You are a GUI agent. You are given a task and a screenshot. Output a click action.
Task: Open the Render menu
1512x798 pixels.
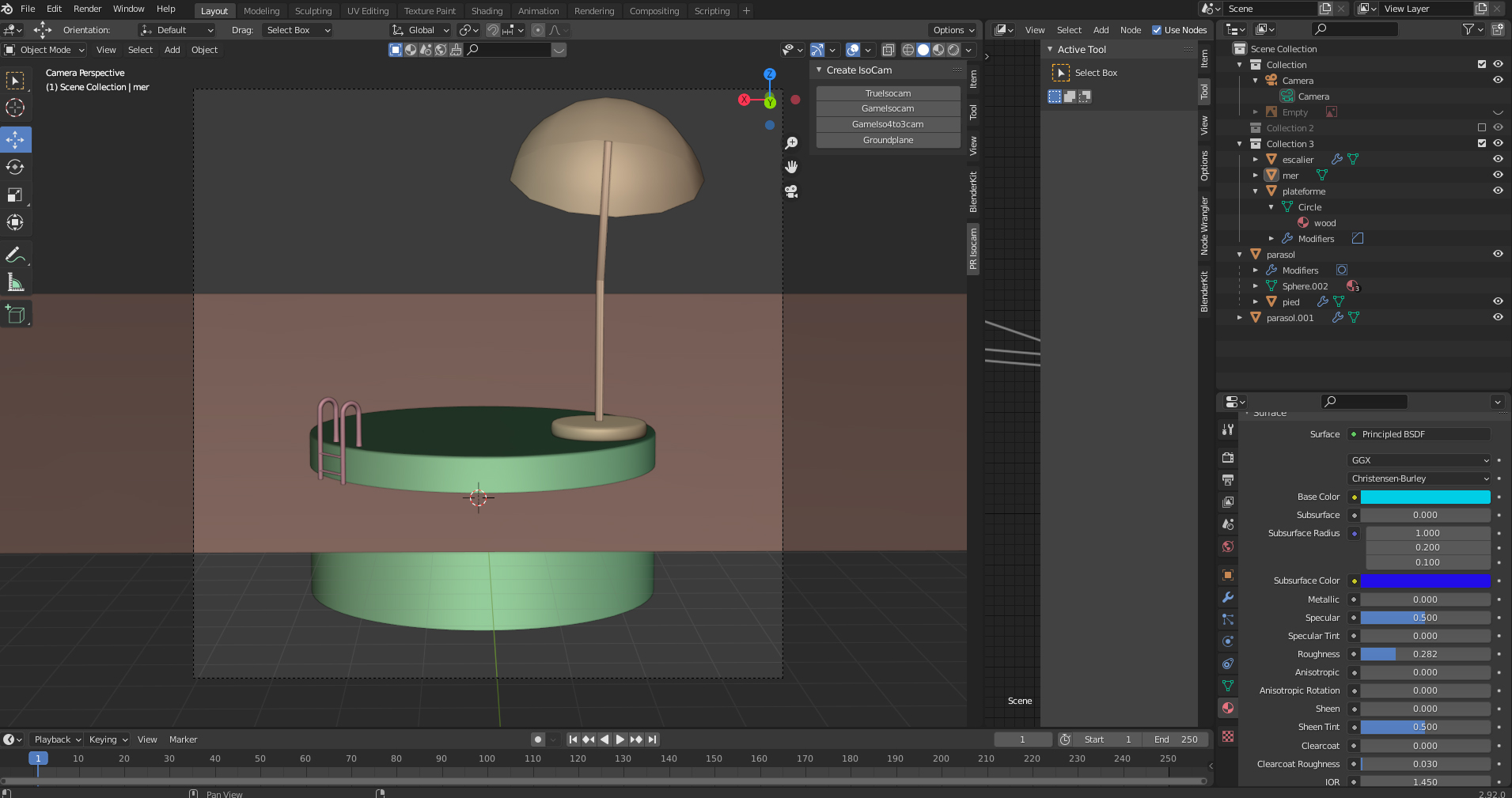click(x=87, y=9)
